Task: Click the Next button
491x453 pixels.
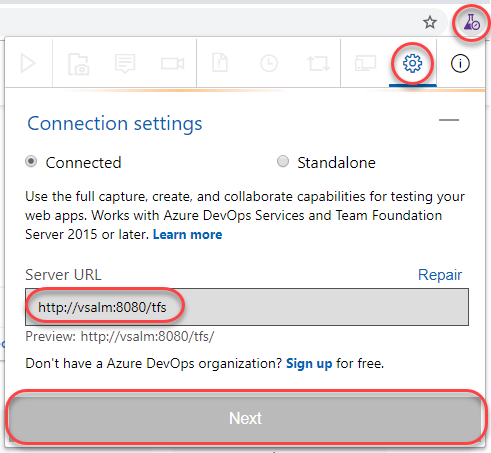Action: (x=245, y=418)
